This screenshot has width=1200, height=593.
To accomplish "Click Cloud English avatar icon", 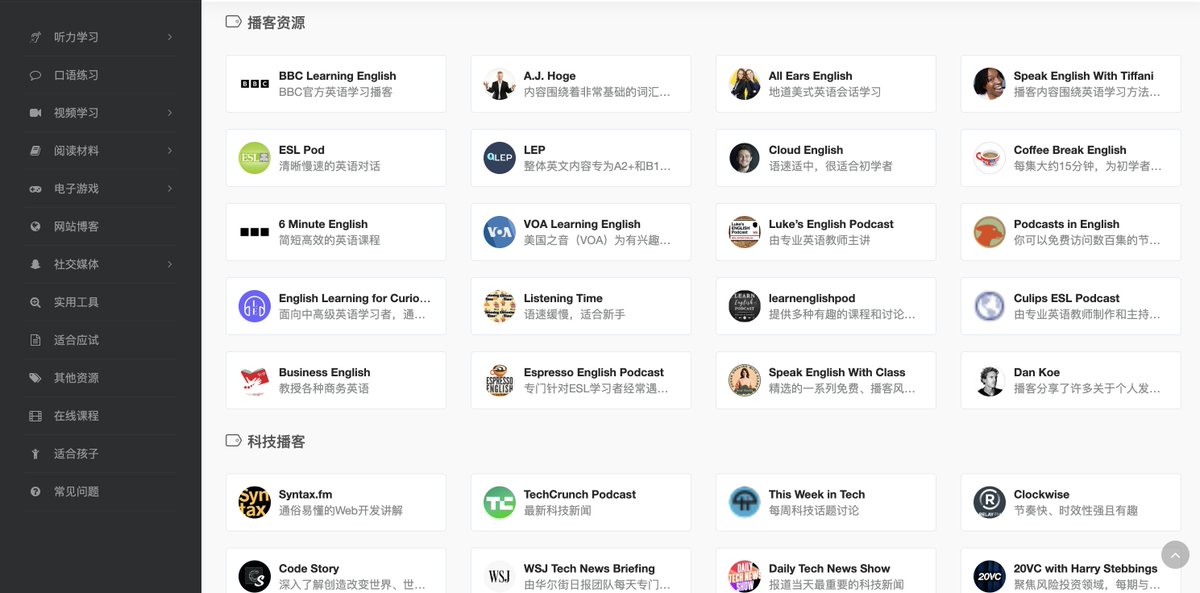I will click(x=744, y=158).
